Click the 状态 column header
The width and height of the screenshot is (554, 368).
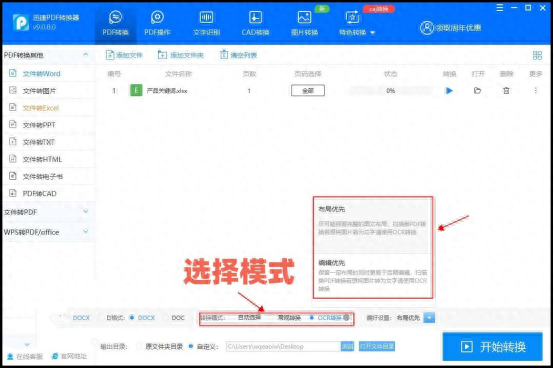390,74
